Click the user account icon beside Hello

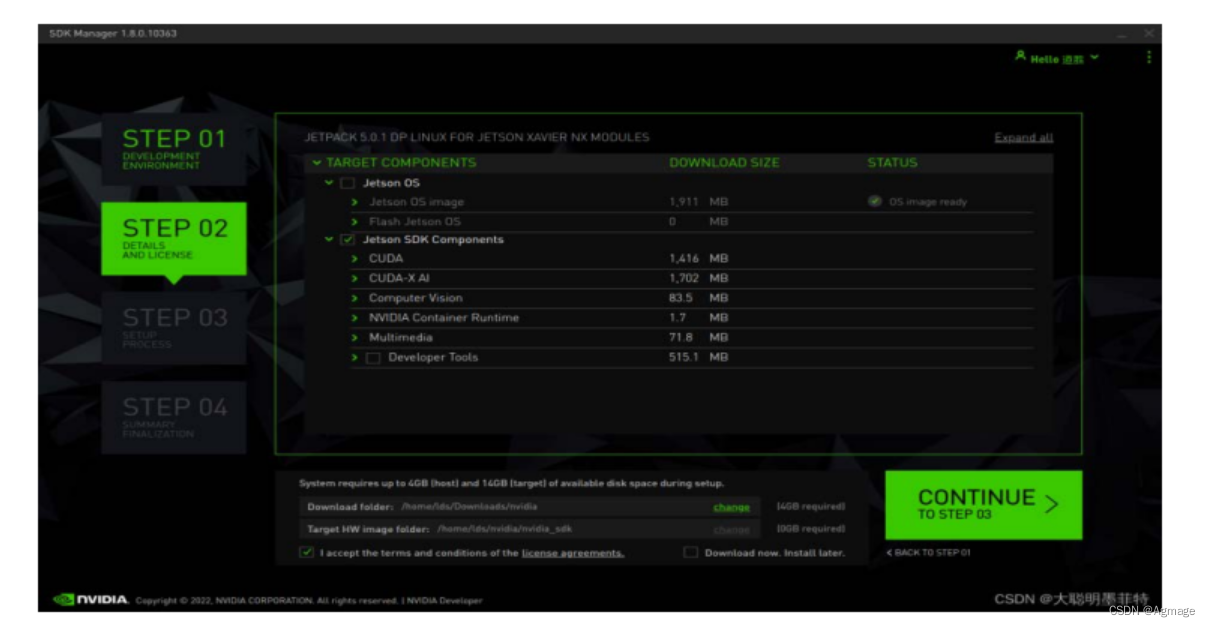(x=1020, y=57)
